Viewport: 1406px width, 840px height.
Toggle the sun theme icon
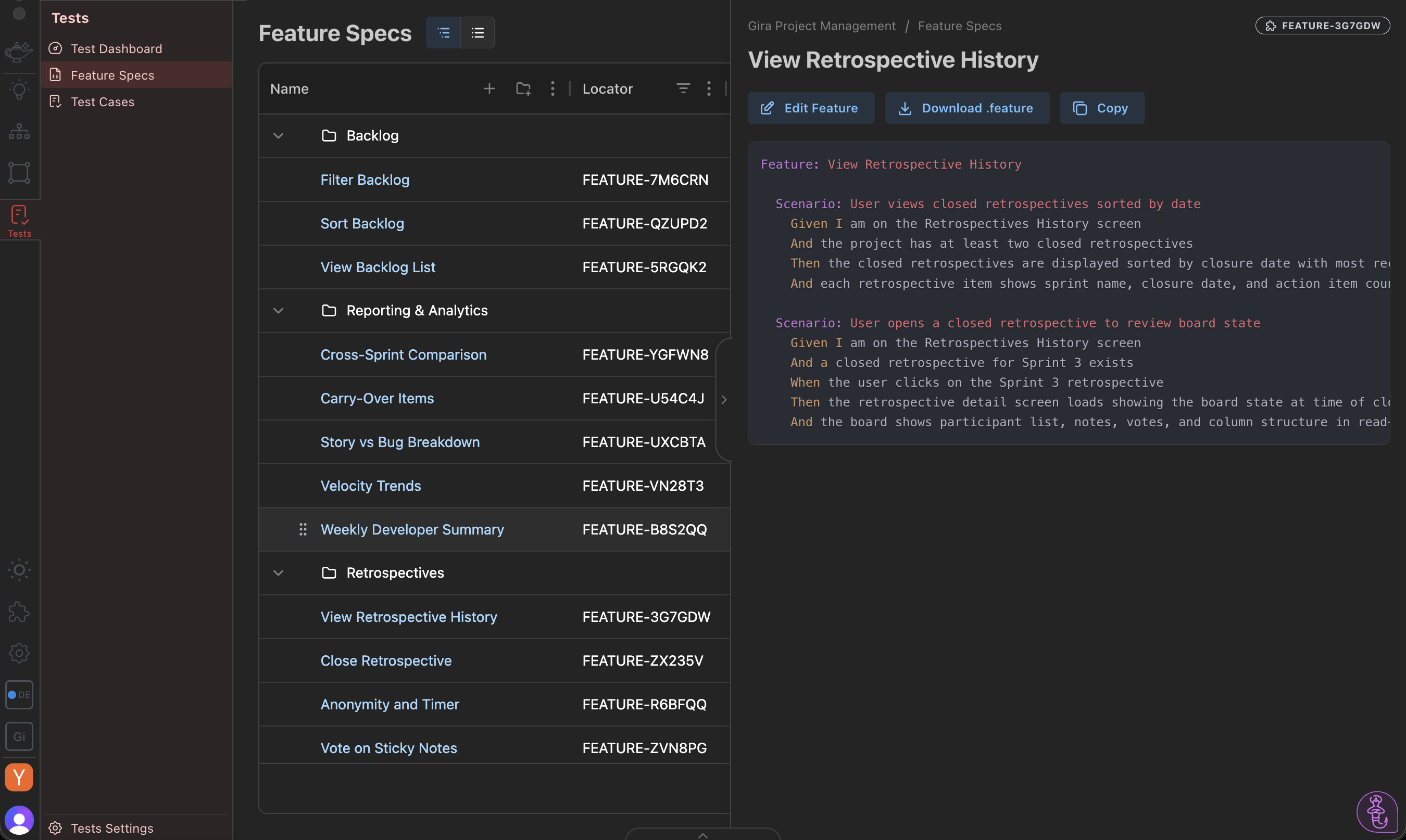coord(19,570)
